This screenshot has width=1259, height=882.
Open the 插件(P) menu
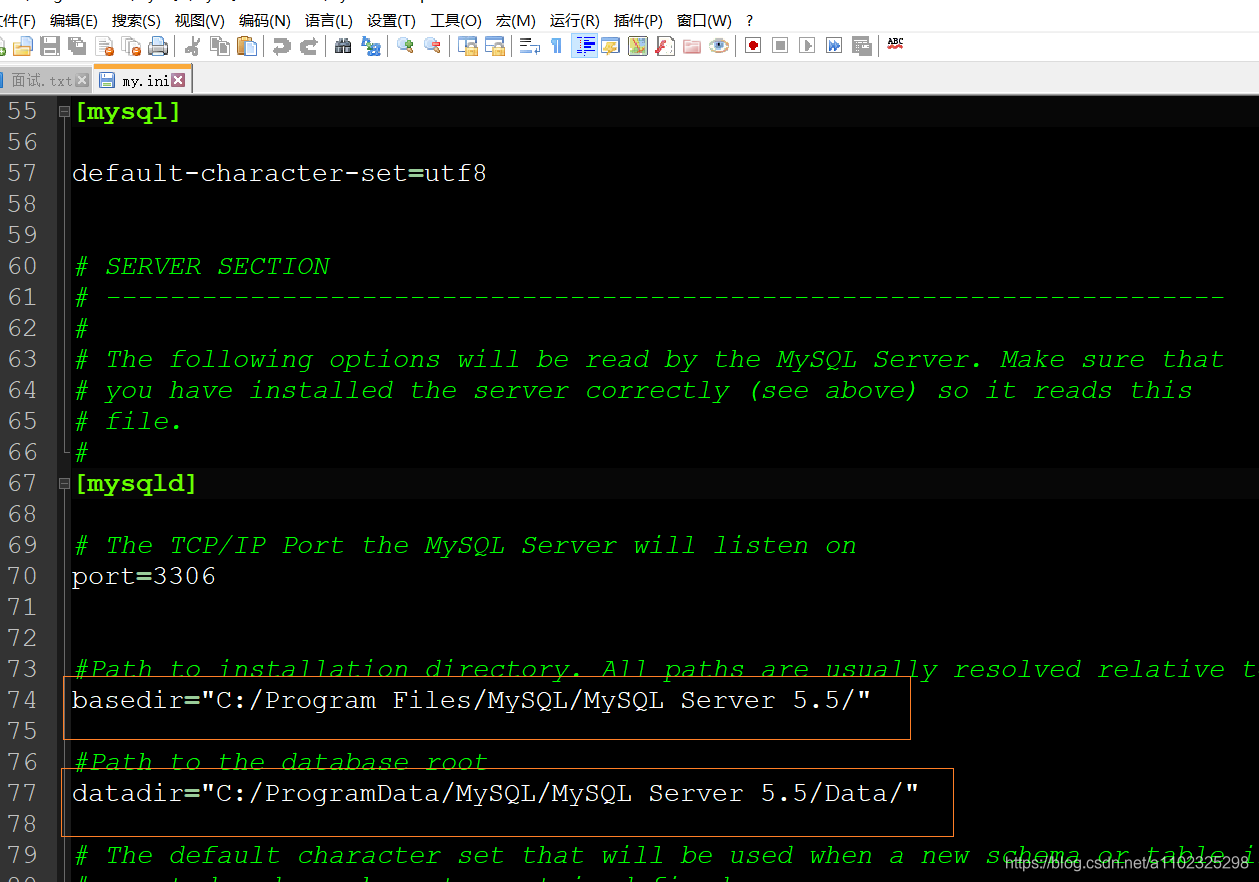tap(638, 20)
